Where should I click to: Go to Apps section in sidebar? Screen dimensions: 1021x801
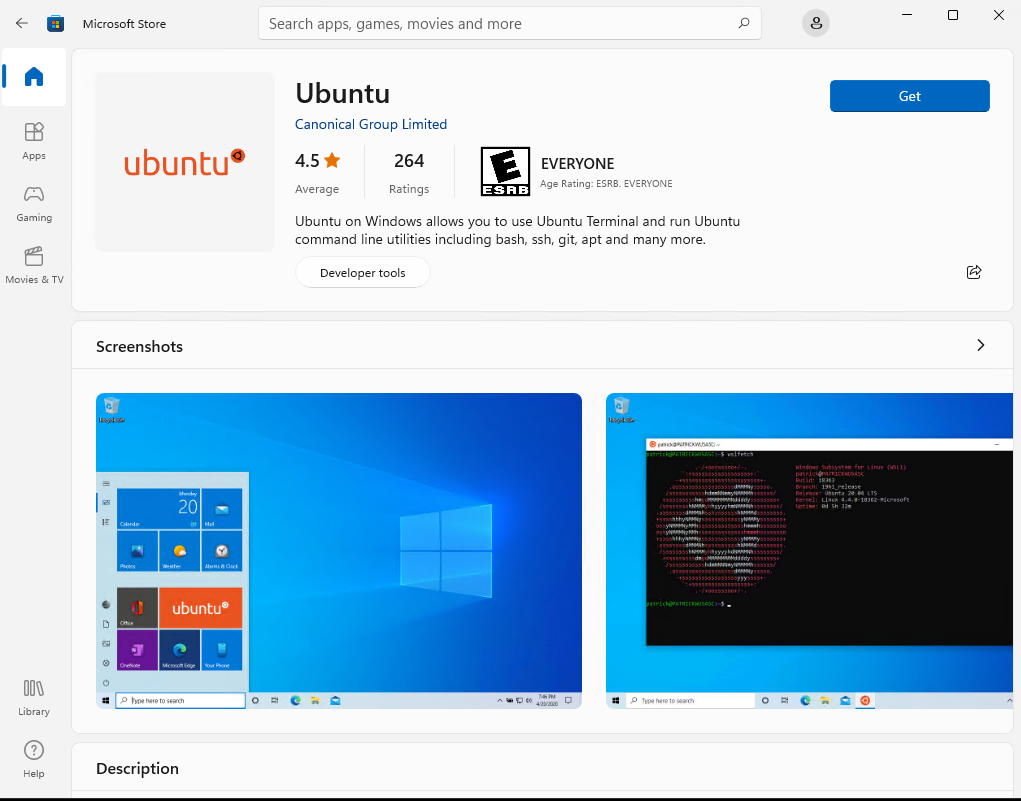click(x=34, y=140)
